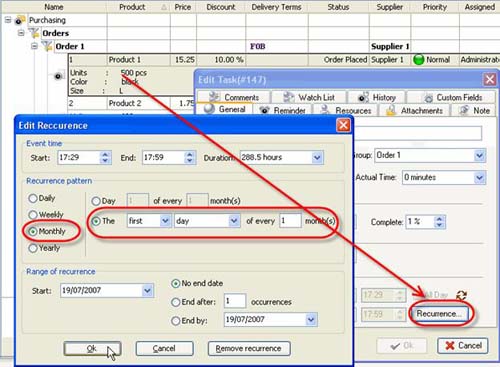The image size is (500, 367).
Task: Click the Note tab icon
Action: click(463, 110)
